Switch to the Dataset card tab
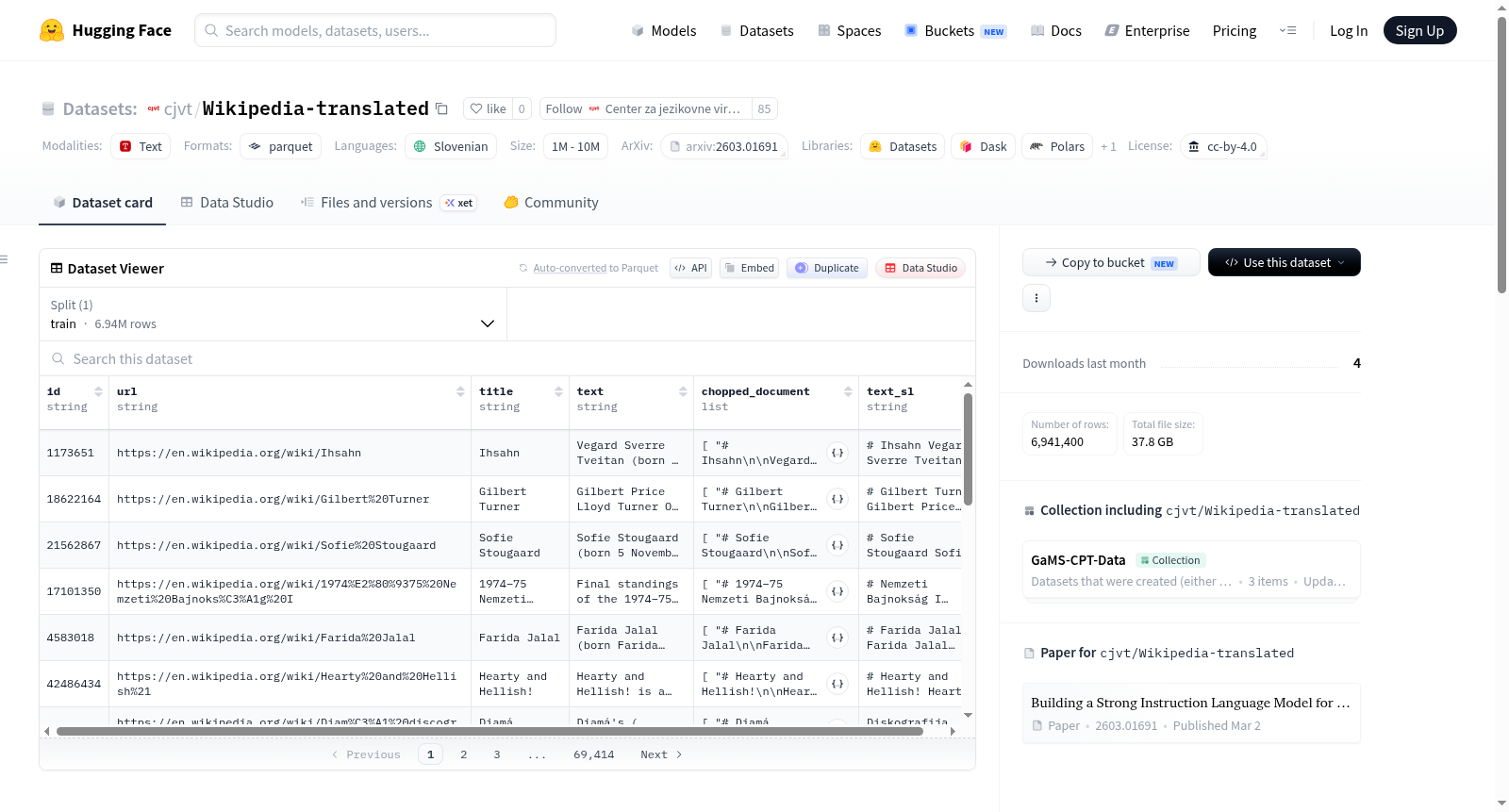This screenshot has width=1509, height=812. 103,203
